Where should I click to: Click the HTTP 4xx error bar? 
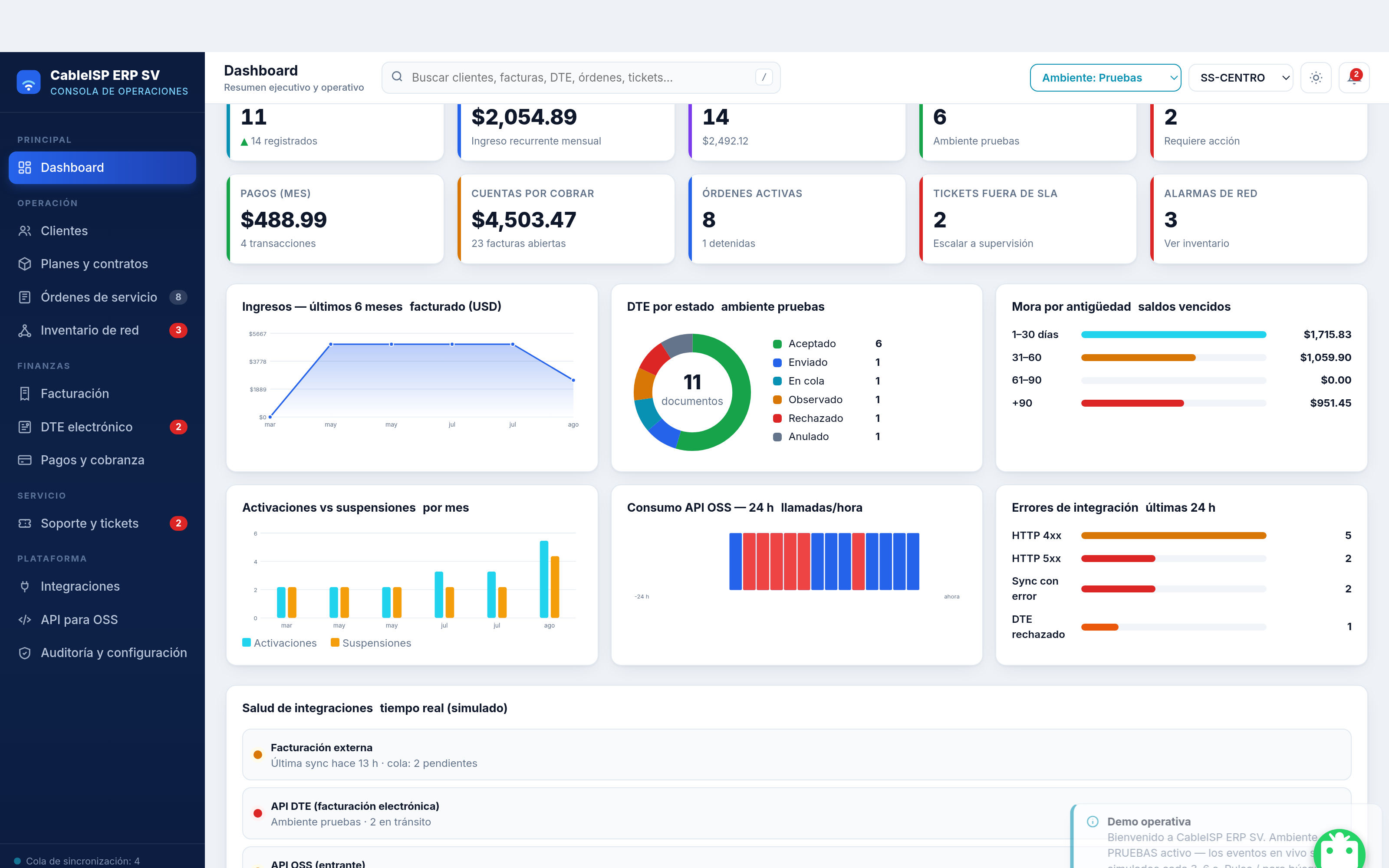coord(1173,536)
